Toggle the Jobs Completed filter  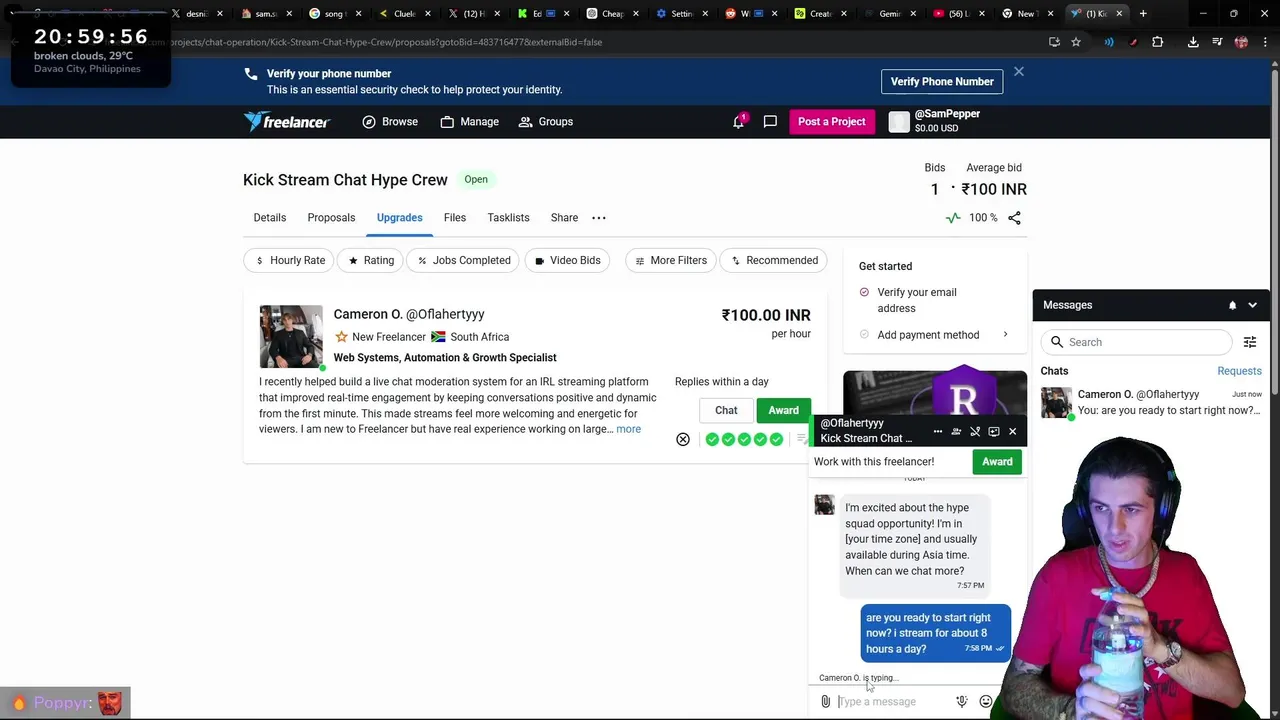463,261
